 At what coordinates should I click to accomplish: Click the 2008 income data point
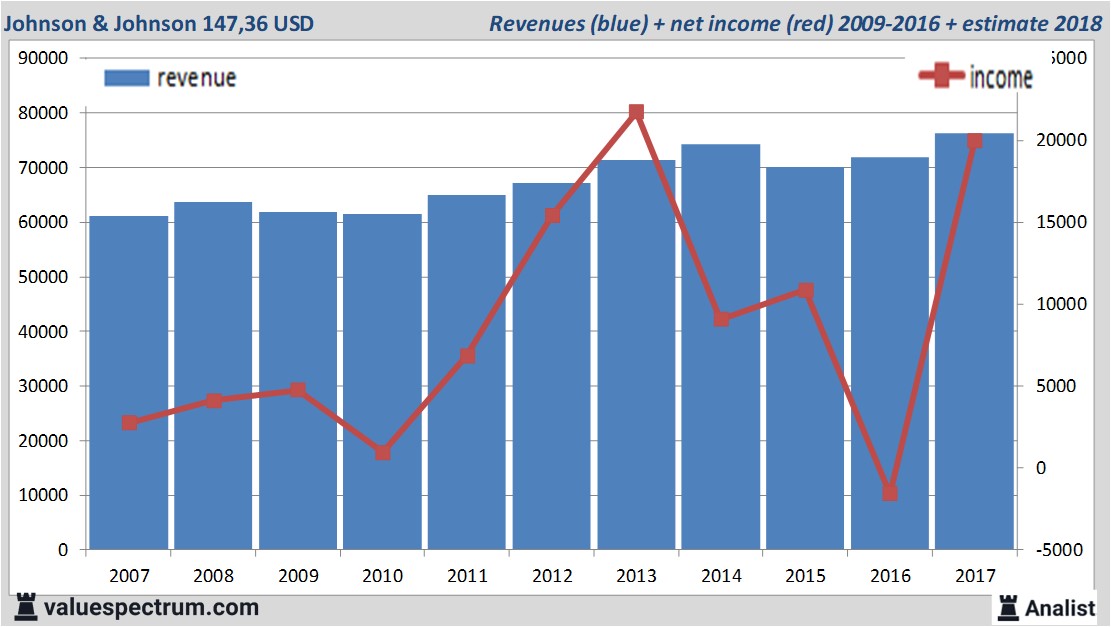click(214, 401)
